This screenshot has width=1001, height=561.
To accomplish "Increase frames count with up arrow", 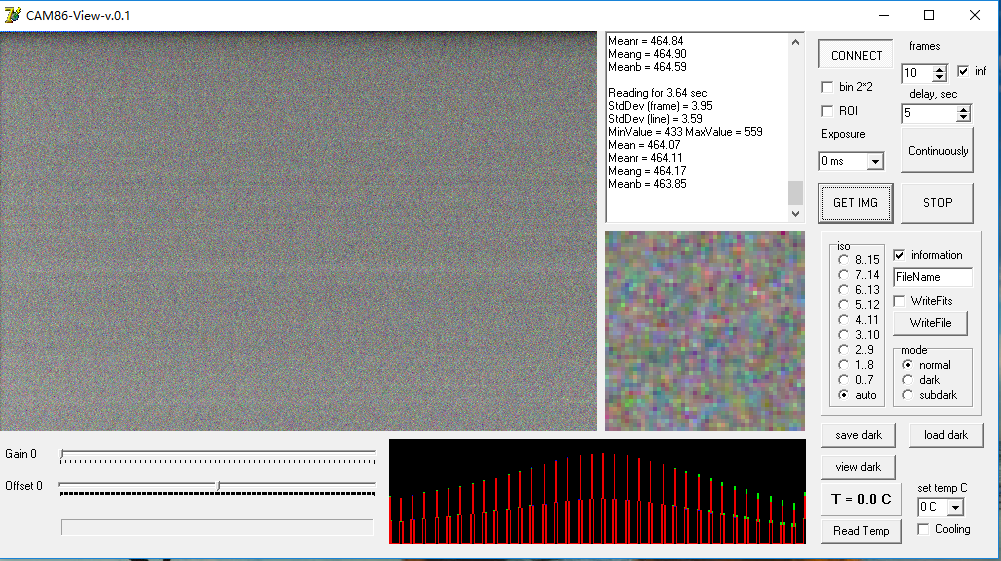I will coord(939,69).
